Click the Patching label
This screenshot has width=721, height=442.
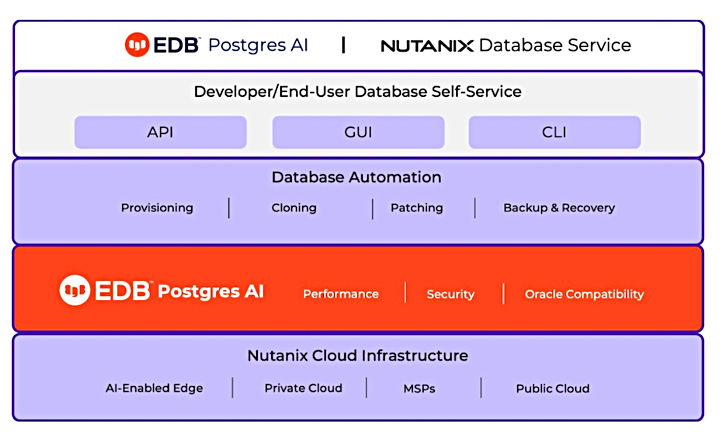pyautogui.click(x=417, y=208)
